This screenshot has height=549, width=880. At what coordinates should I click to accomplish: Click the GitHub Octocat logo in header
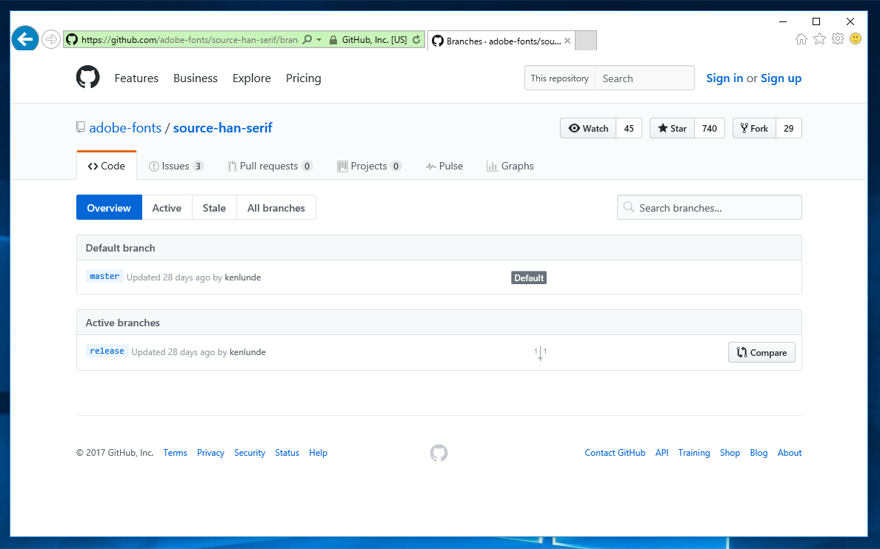(88, 77)
